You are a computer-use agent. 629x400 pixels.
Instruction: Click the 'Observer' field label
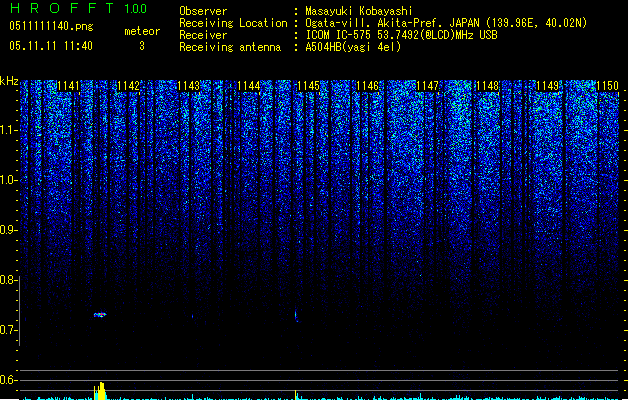click(203, 11)
